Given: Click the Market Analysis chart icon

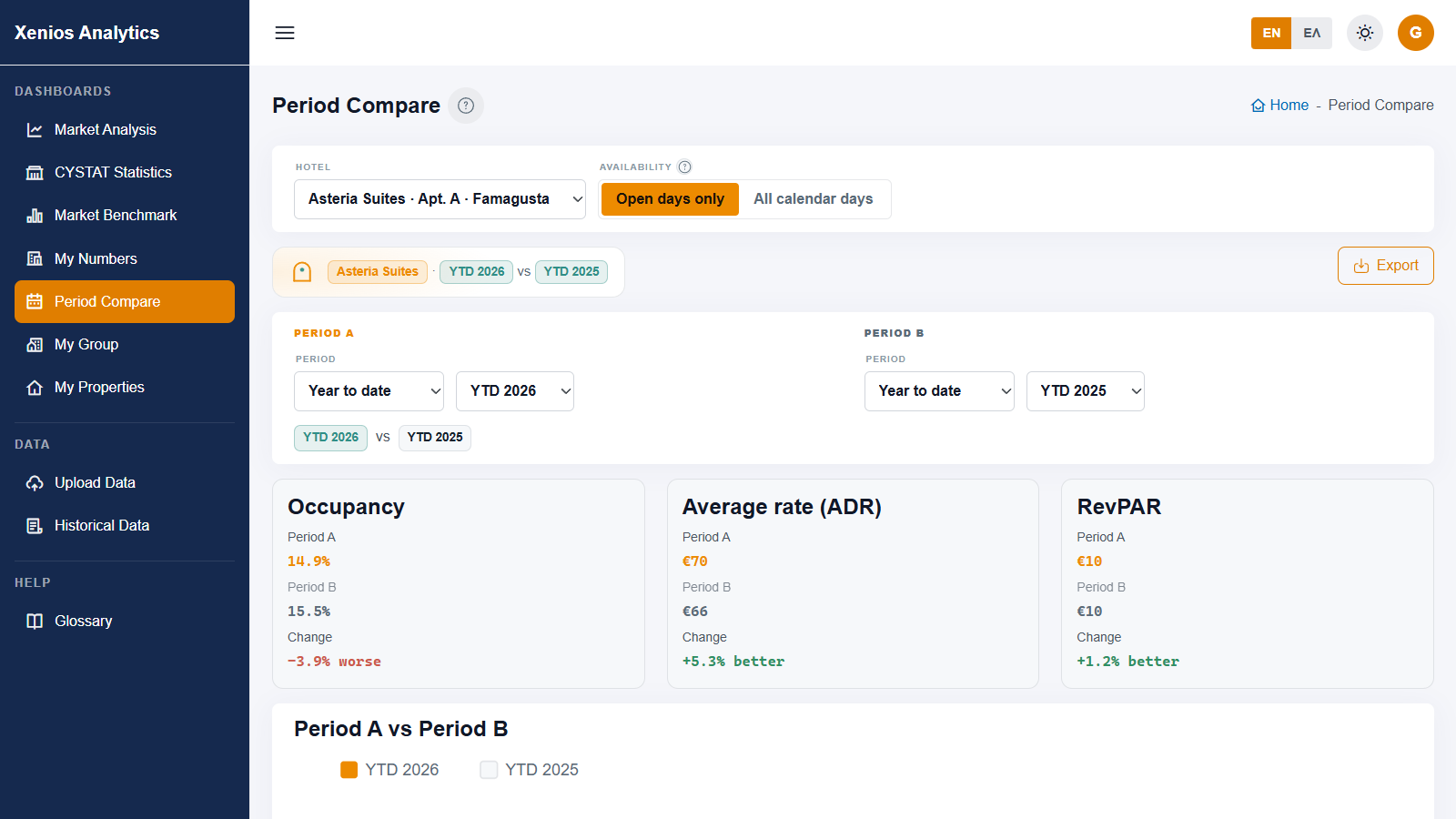Looking at the screenshot, I should pyautogui.click(x=35, y=130).
